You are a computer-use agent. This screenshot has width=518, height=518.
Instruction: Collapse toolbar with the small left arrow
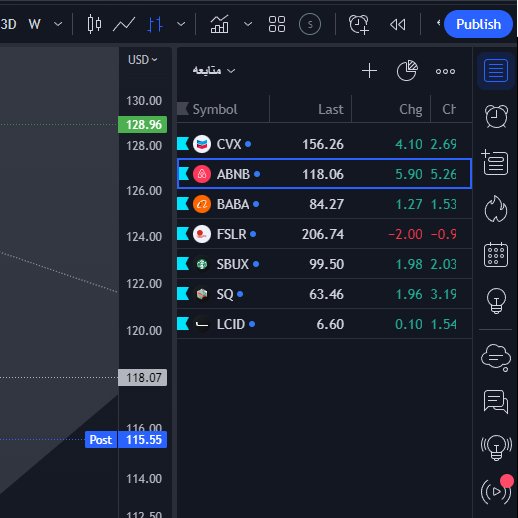tap(438, 23)
